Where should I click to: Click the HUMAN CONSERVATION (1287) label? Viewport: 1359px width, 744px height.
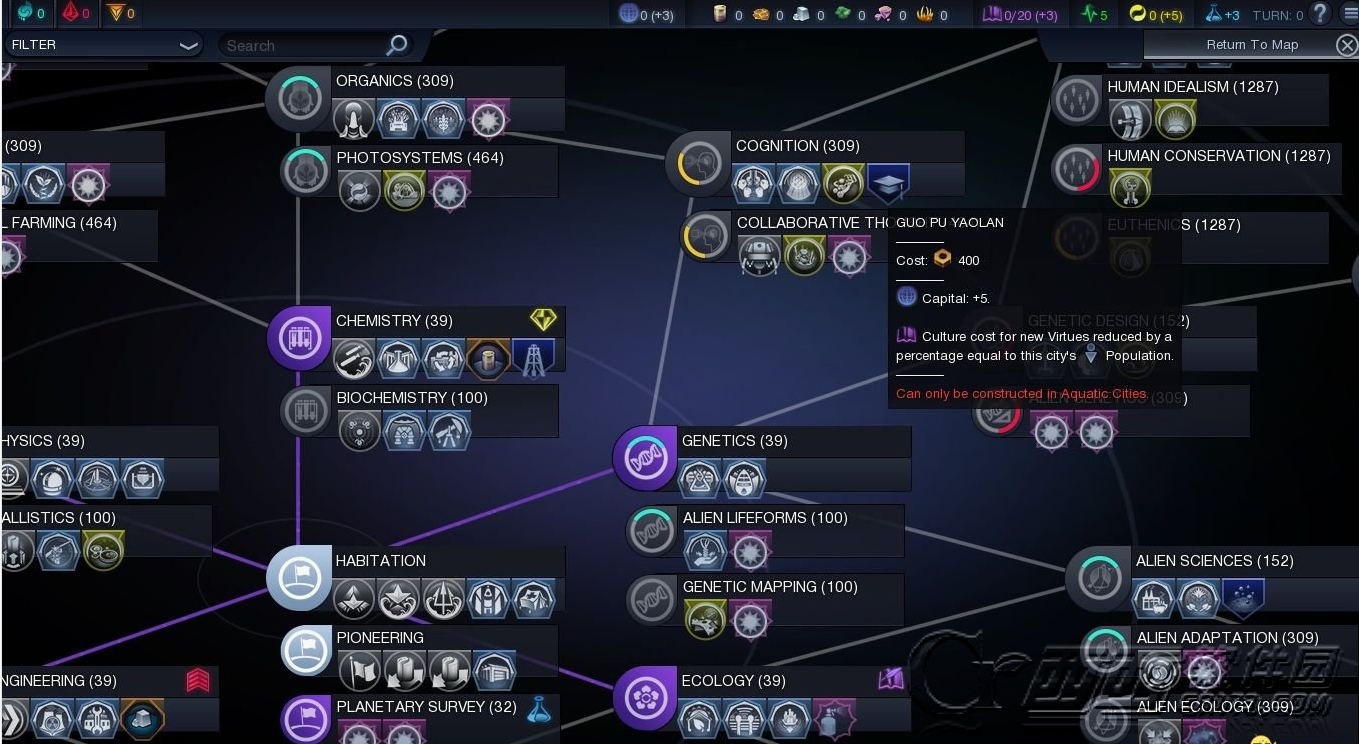[1219, 156]
